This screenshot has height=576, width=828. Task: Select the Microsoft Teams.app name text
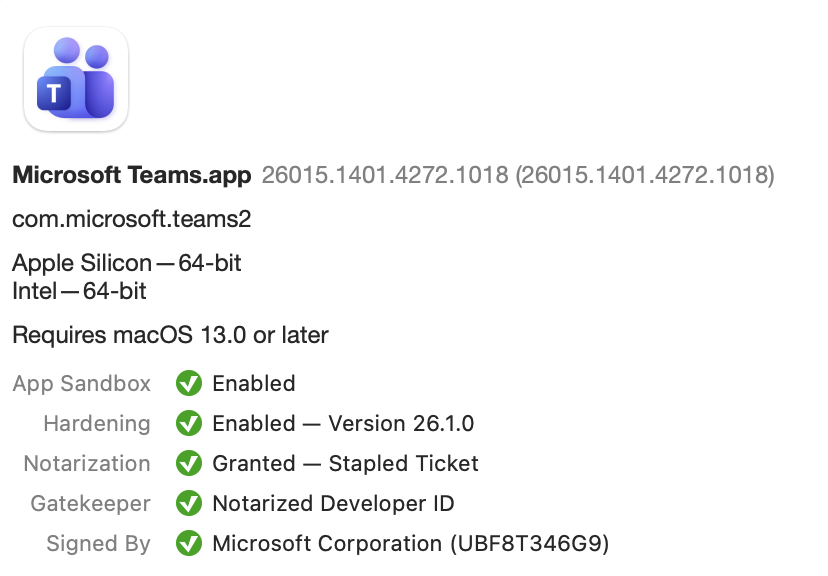pos(131,176)
